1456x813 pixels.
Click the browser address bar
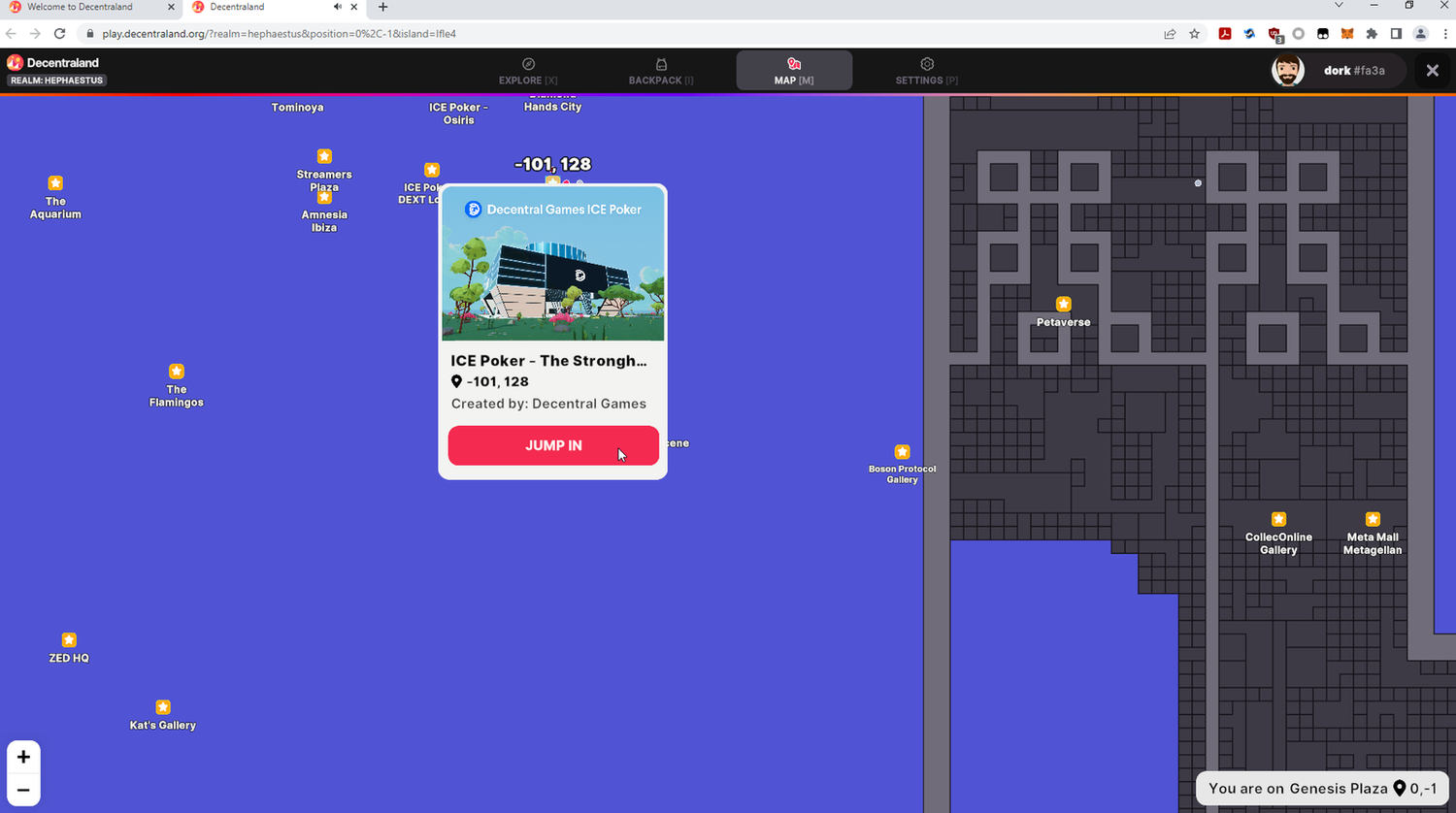pos(621,33)
